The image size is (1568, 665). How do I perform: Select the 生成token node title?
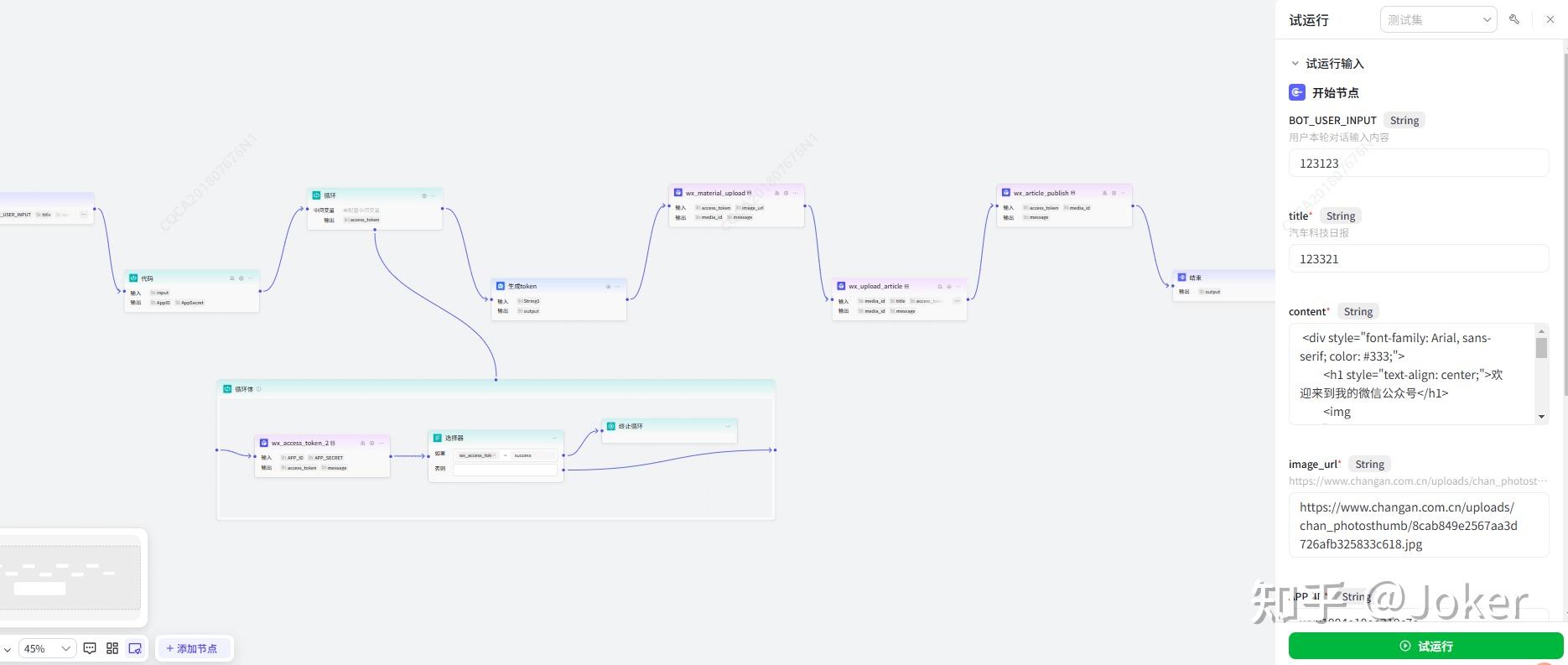coord(522,286)
